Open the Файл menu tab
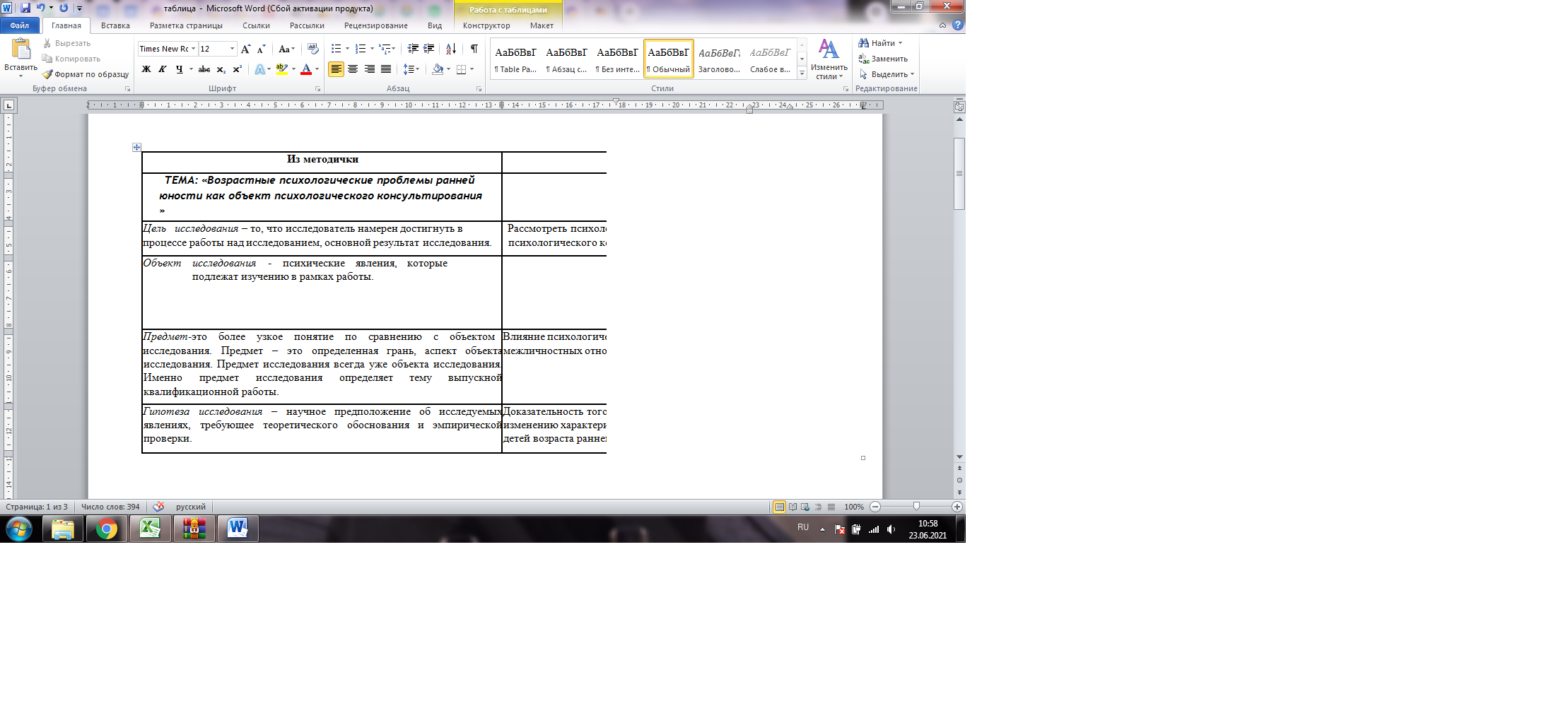This screenshot has height=718, width=1568. pos(20,25)
